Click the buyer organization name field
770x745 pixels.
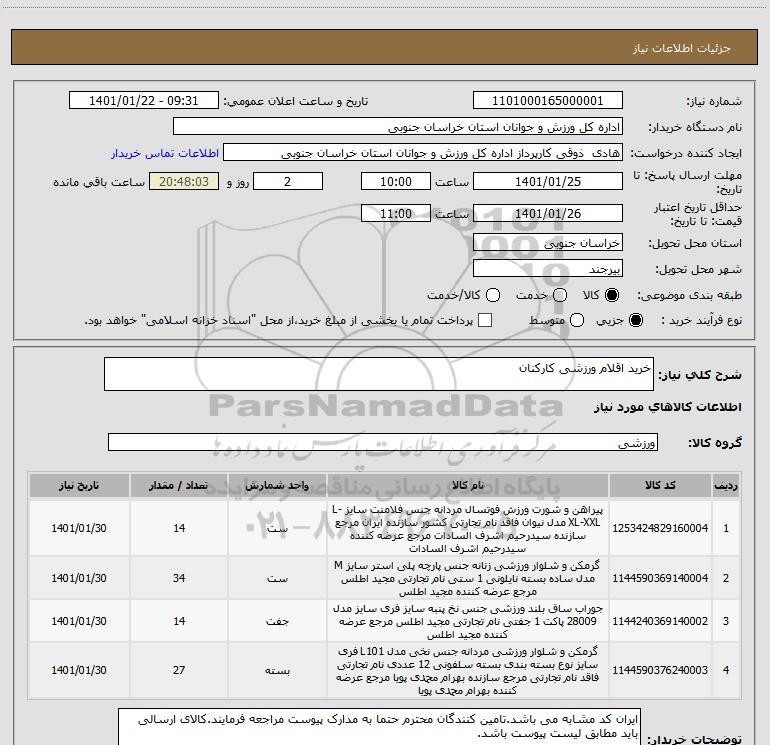pyautogui.click(x=398, y=127)
